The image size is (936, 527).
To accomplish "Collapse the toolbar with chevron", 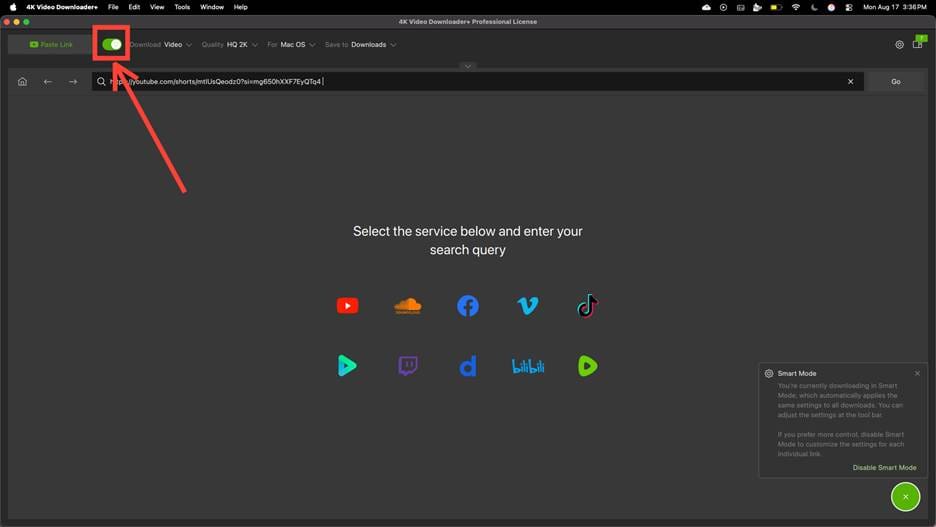I will coord(468,66).
